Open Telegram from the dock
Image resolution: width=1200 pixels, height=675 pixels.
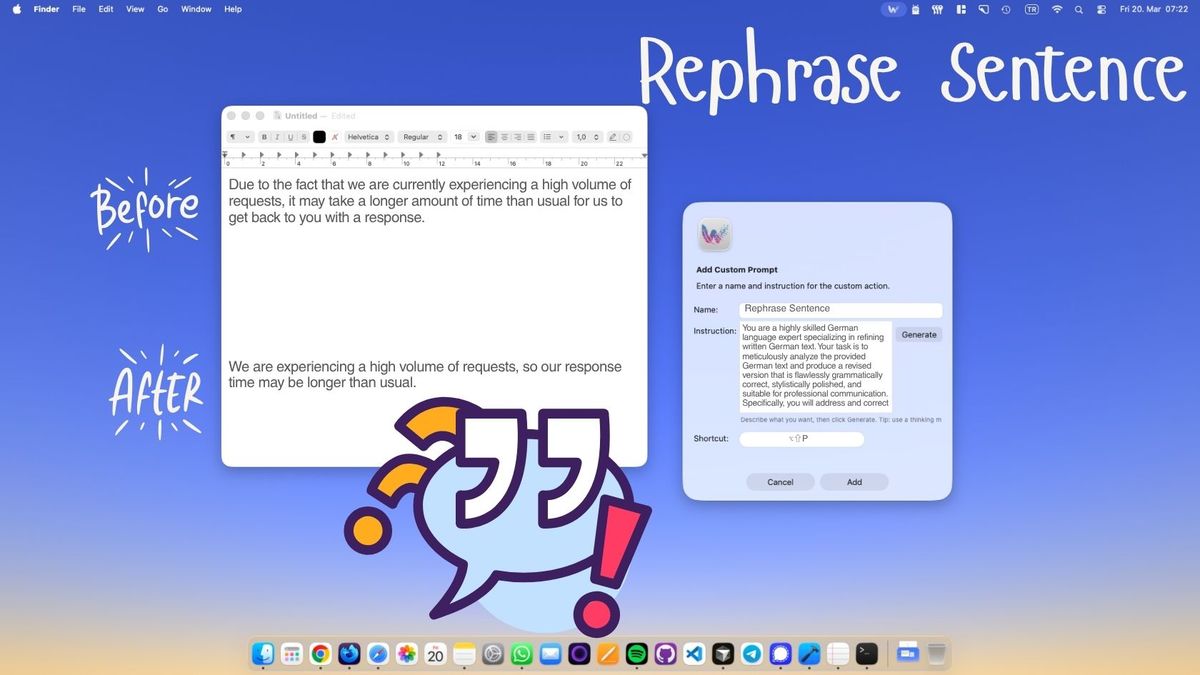click(x=751, y=654)
